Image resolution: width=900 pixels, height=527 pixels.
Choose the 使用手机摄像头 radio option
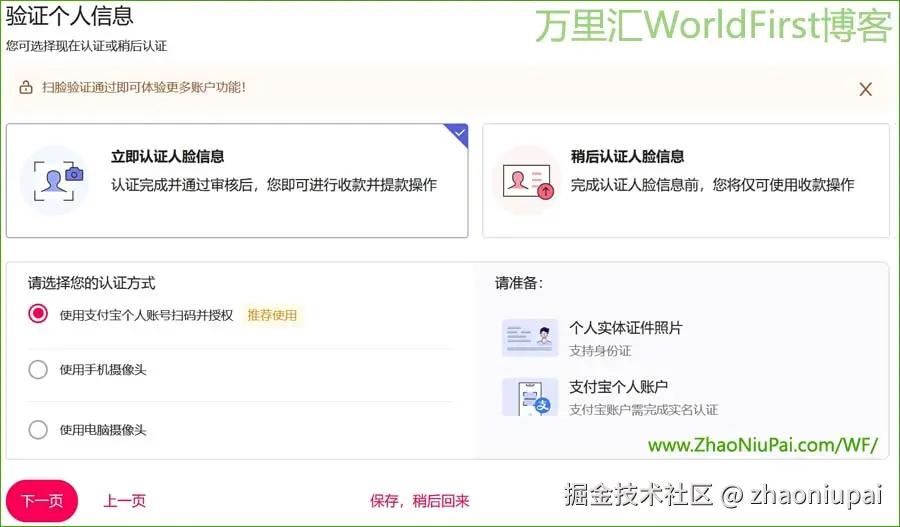click(x=38, y=369)
